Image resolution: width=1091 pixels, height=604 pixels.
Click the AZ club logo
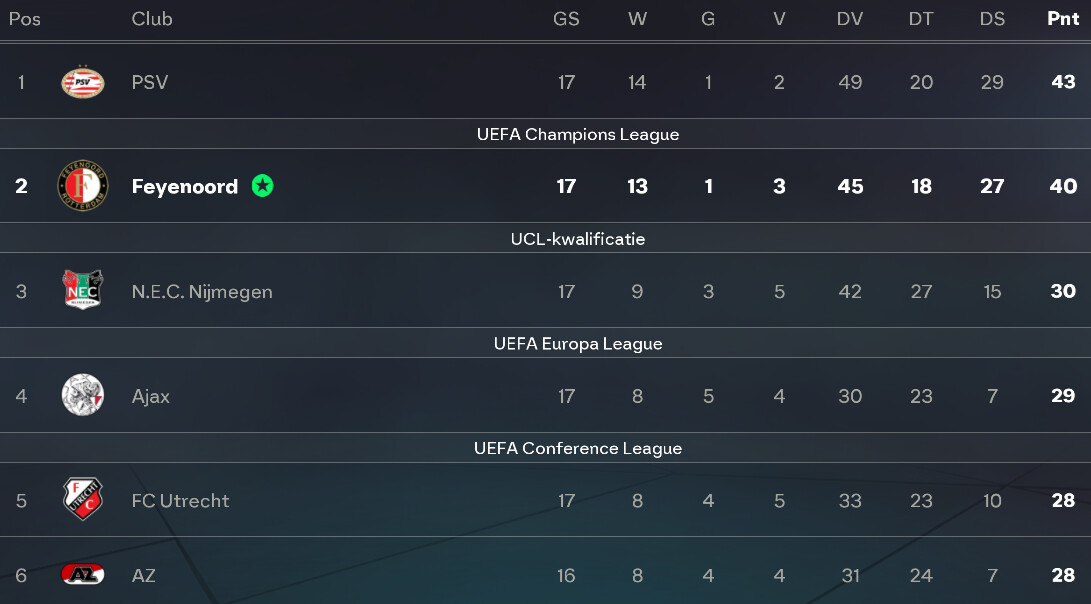(x=82, y=575)
